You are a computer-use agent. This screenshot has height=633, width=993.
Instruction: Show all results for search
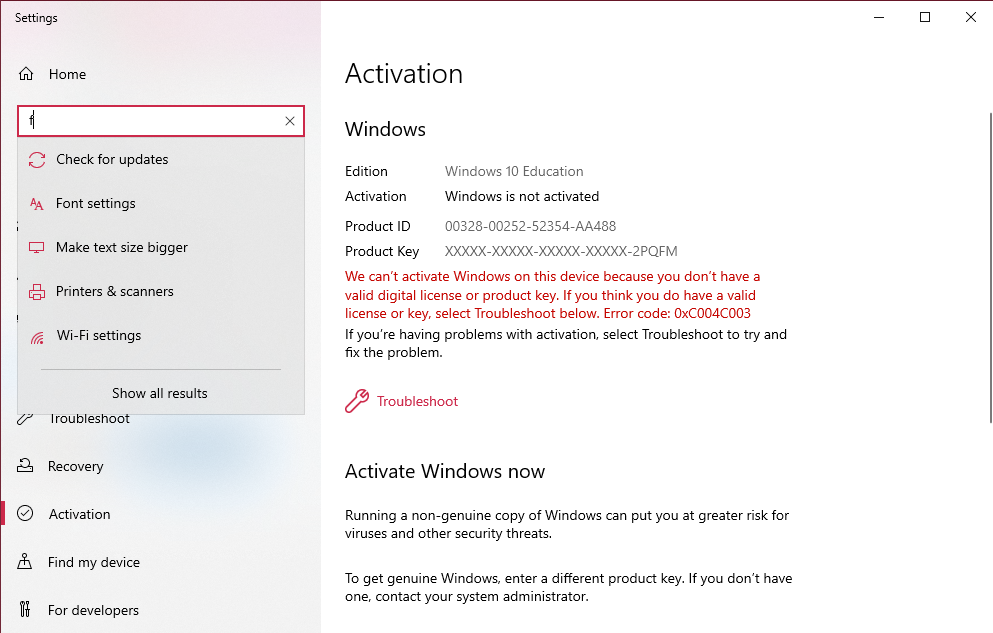160,393
